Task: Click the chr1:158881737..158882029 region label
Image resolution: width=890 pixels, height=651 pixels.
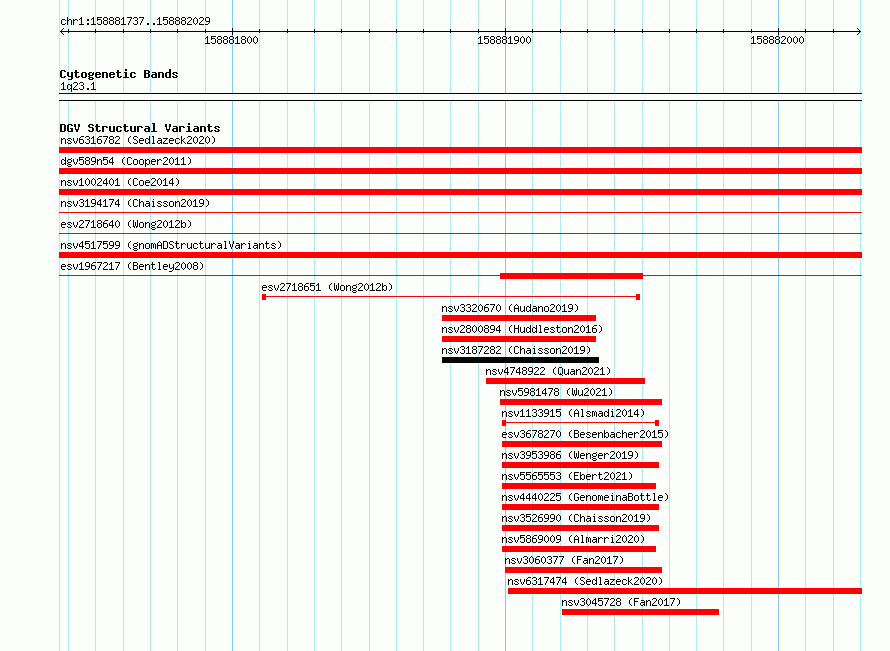Action: [x=135, y=21]
